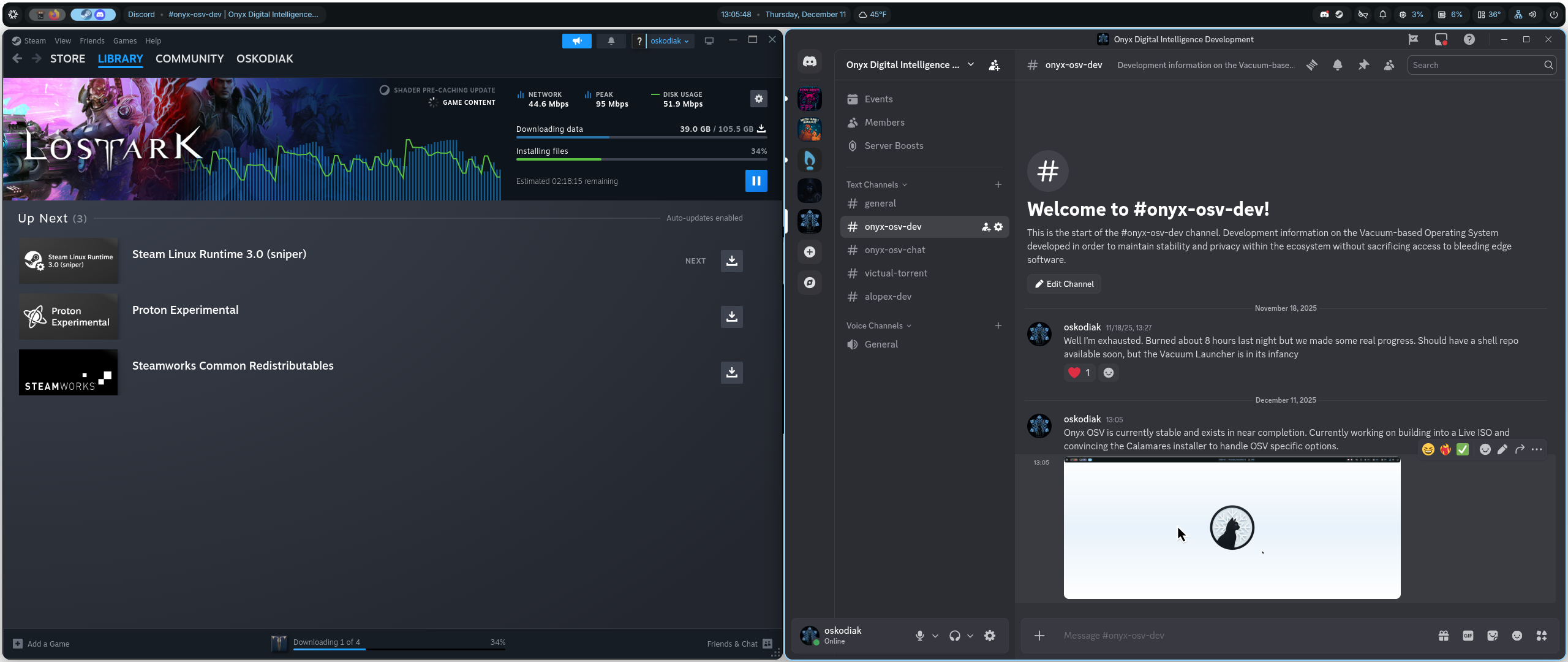The image size is (1568, 662).
Task: Click the Edit Channel button
Action: click(x=1063, y=284)
